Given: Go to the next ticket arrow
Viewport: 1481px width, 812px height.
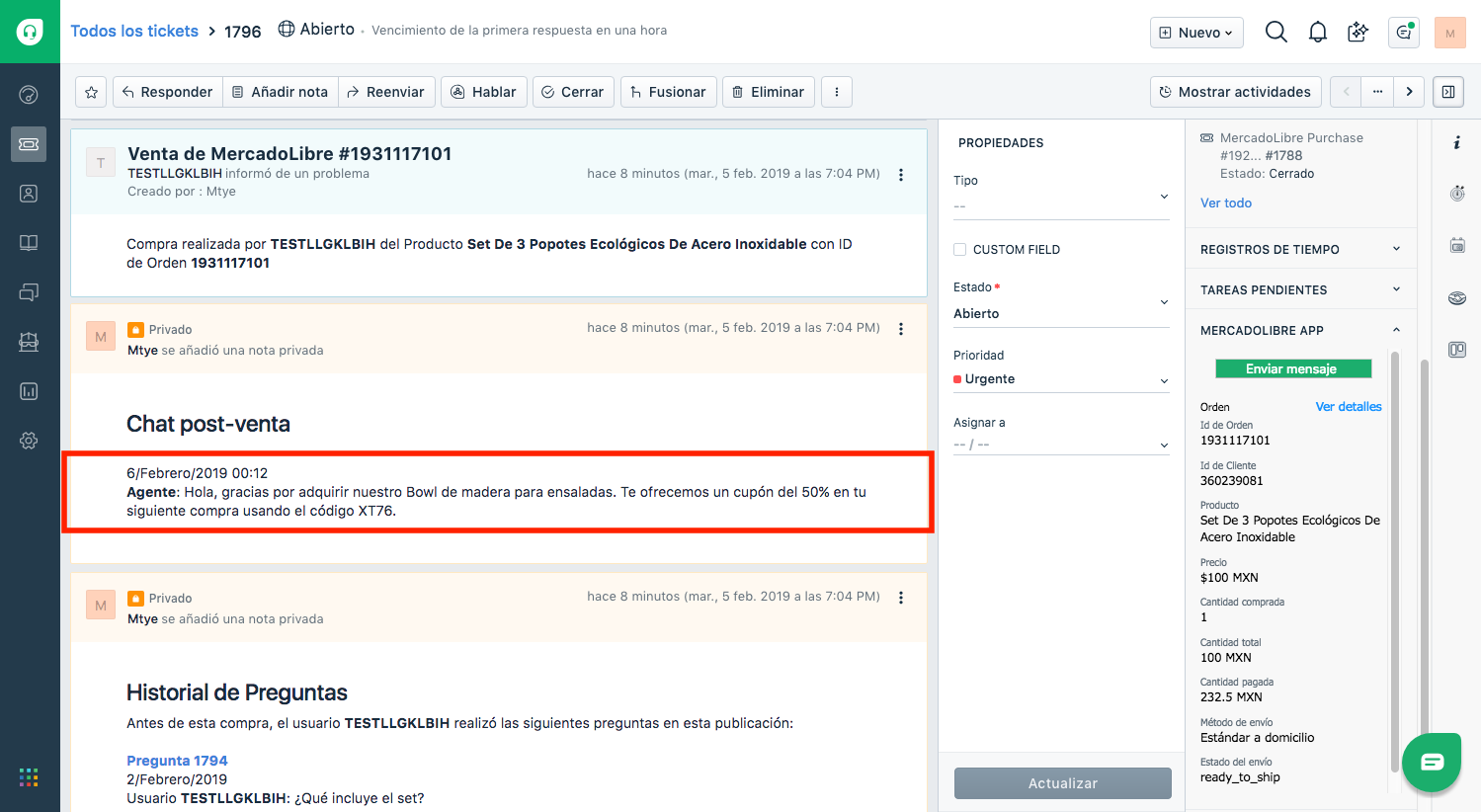Looking at the screenshot, I should (1409, 92).
